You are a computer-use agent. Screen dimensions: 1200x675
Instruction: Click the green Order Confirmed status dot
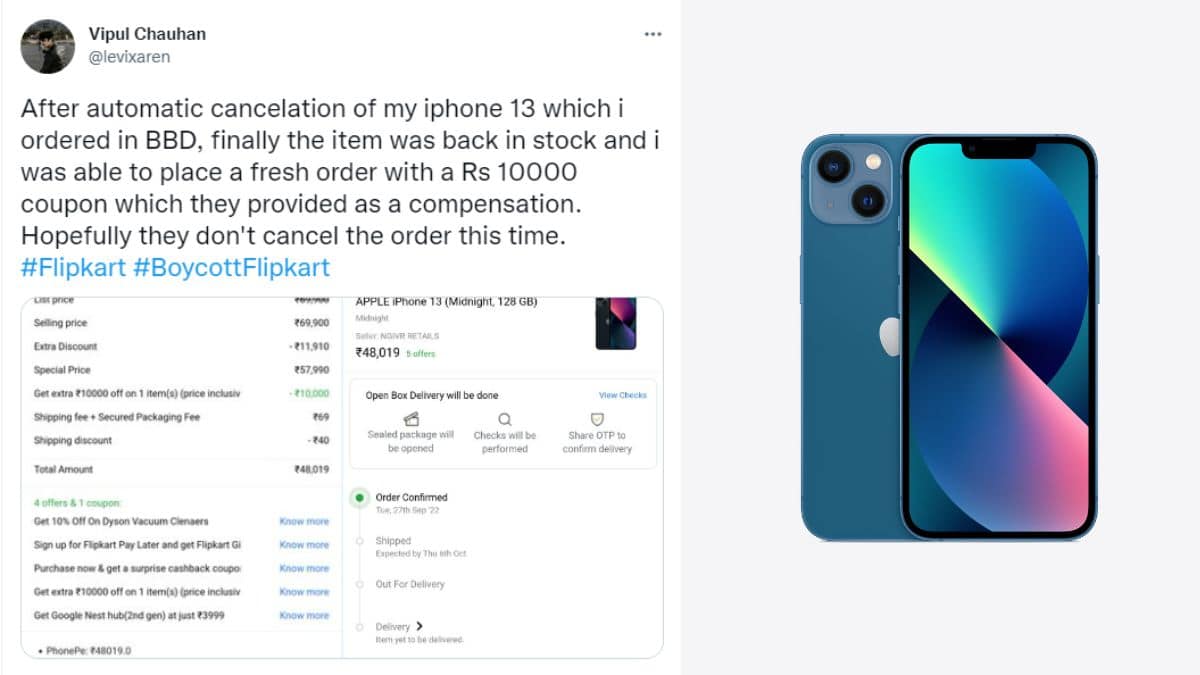tap(357, 497)
